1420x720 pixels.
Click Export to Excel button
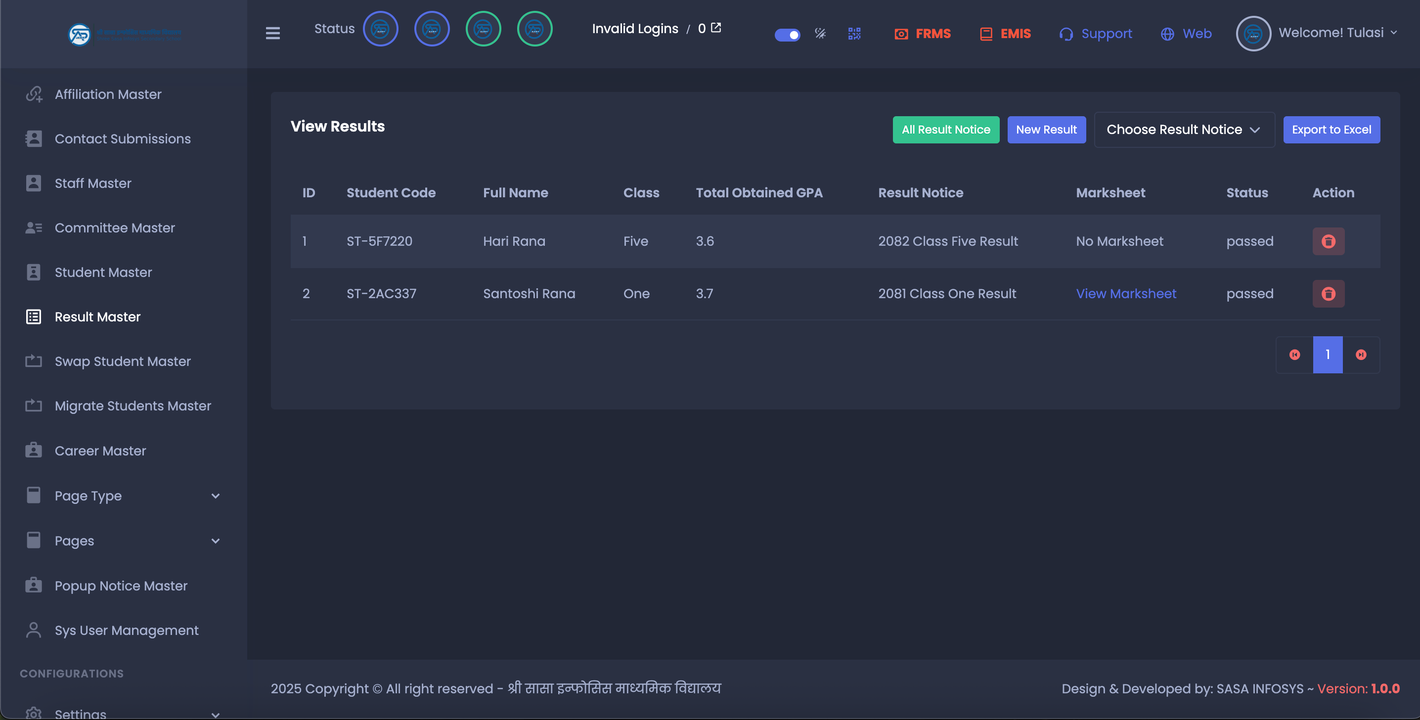1331,130
